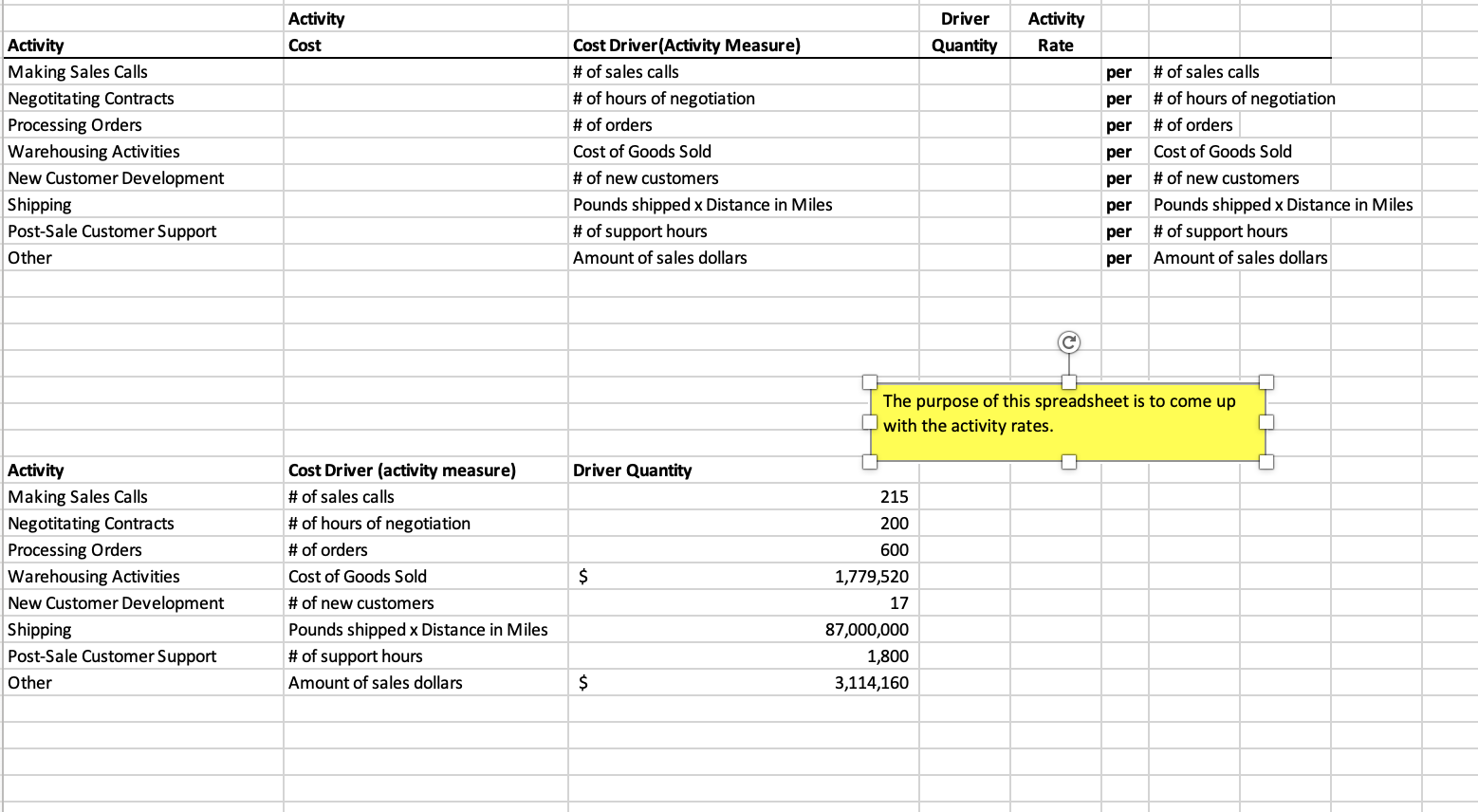
Task: Click the value 1,779,520
Action: pos(871,576)
